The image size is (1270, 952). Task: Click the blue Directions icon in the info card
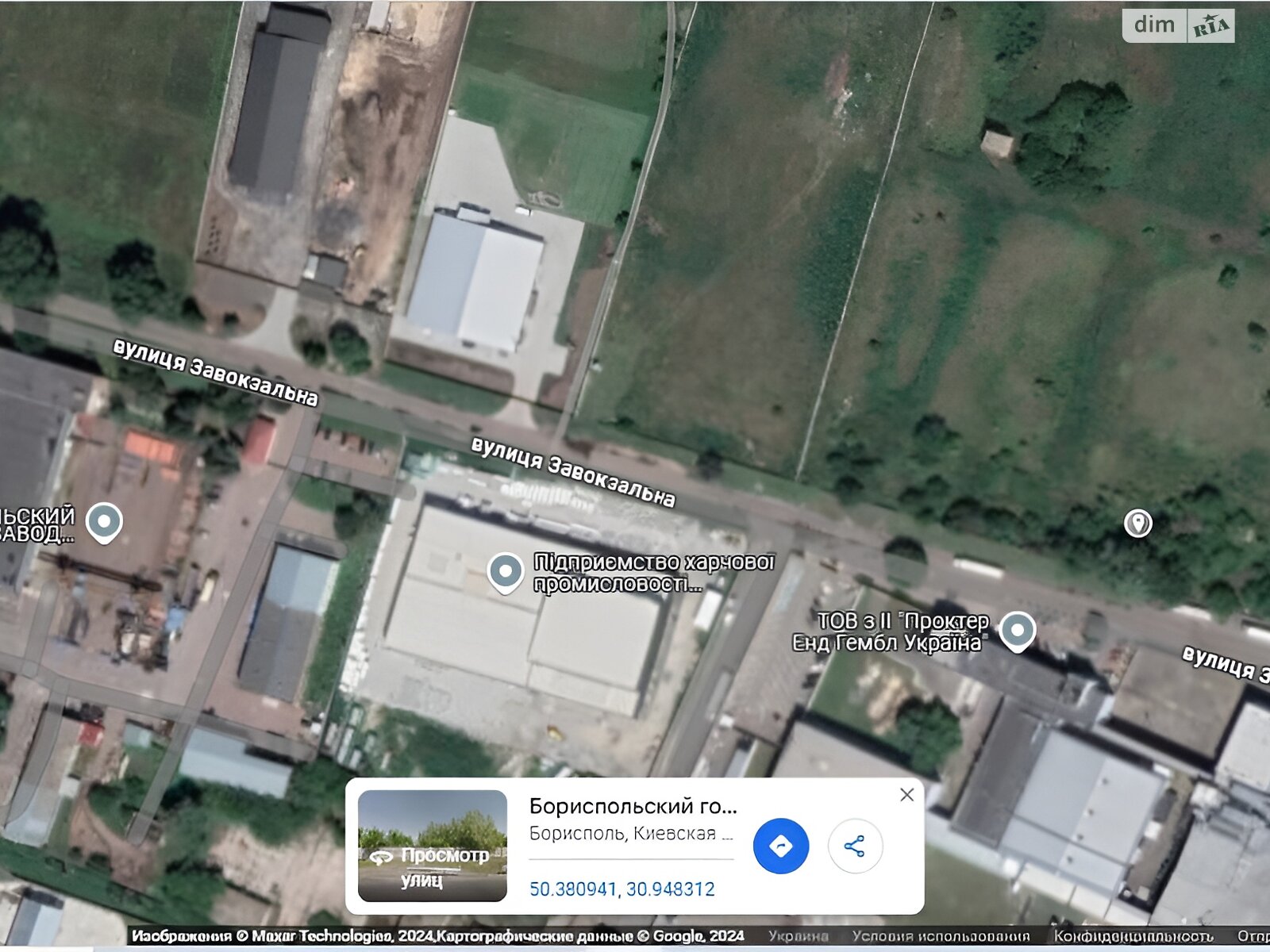pos(781,846)
